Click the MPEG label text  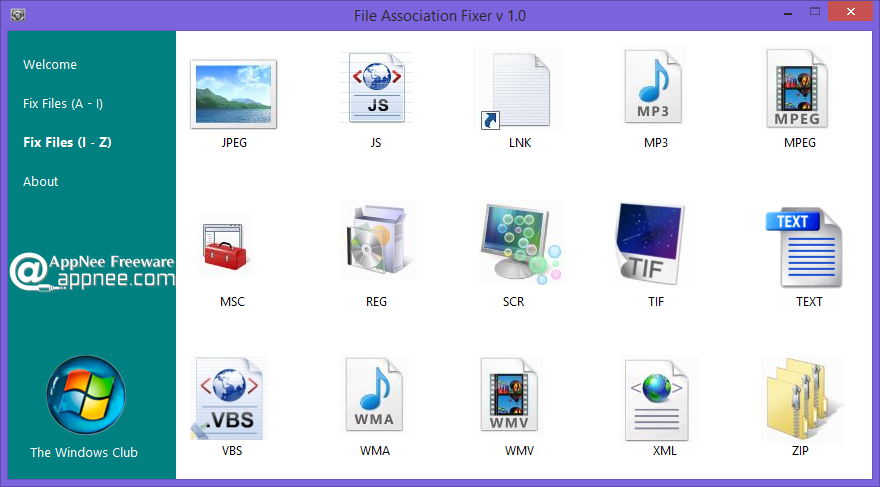[x=800, y=143]
